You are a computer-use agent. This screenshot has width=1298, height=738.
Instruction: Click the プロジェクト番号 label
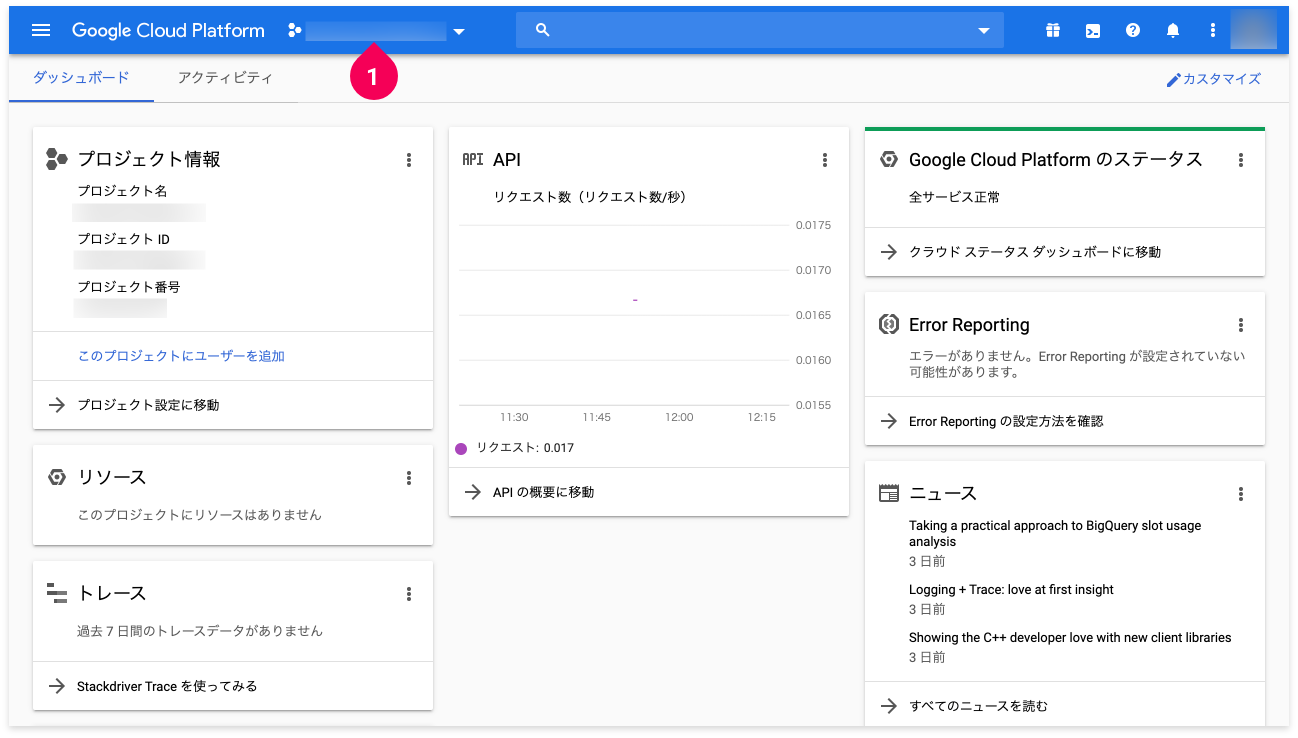129,287
